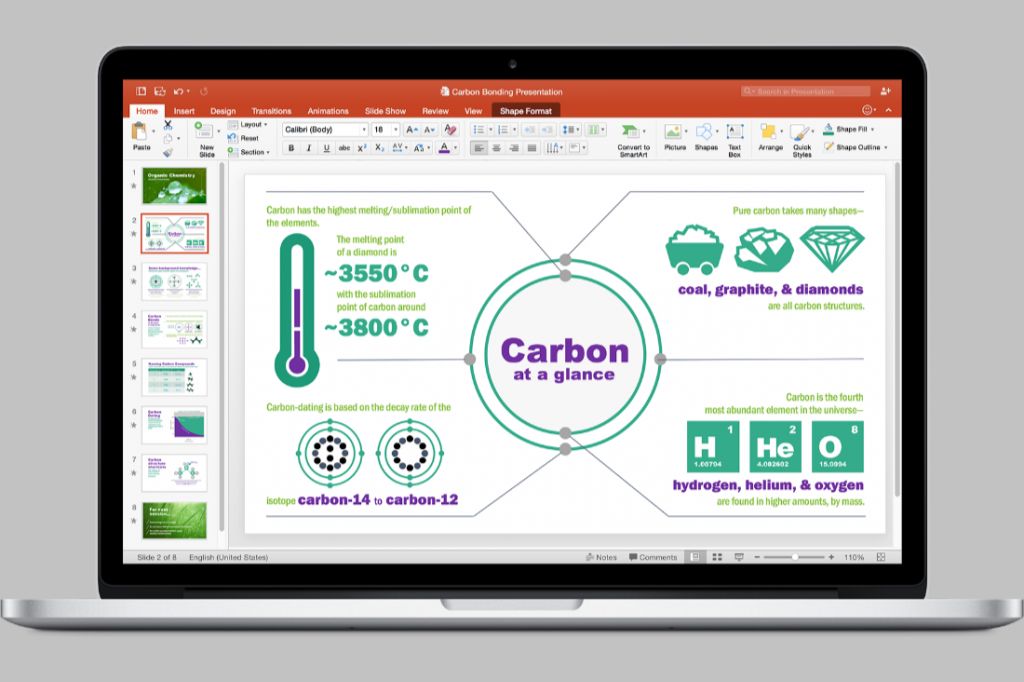Image resolution: width=1024 pixels, height=682 pixels.
Task: Click the Paste clipboard icon
Action: 139,132
